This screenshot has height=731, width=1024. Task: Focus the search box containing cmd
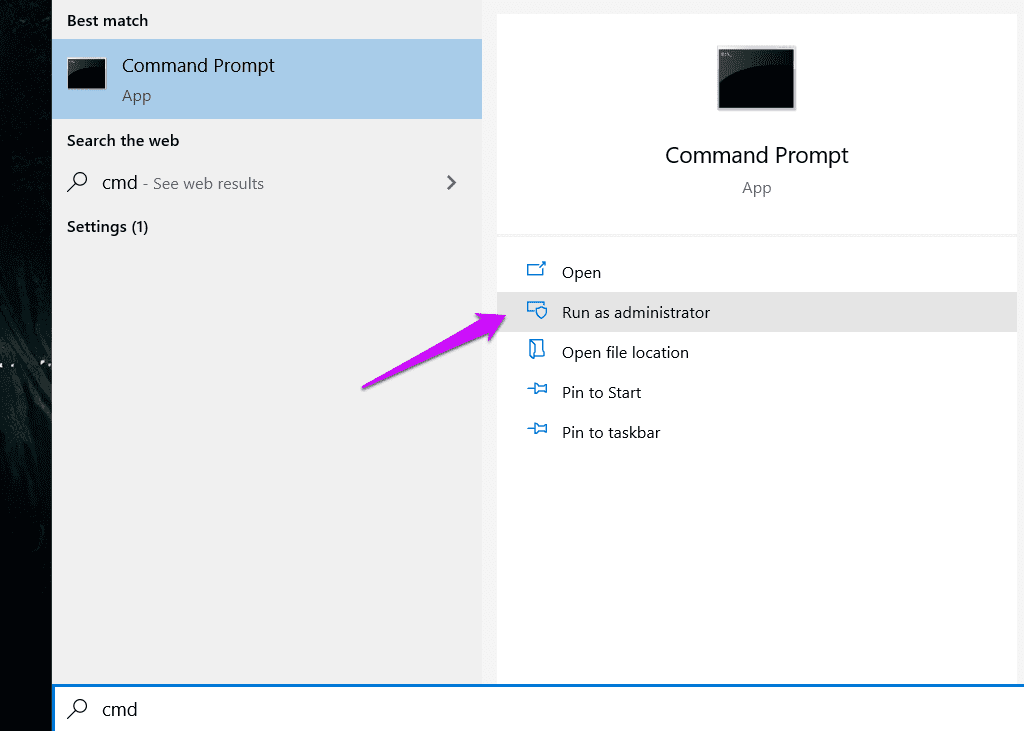(538, 709)
